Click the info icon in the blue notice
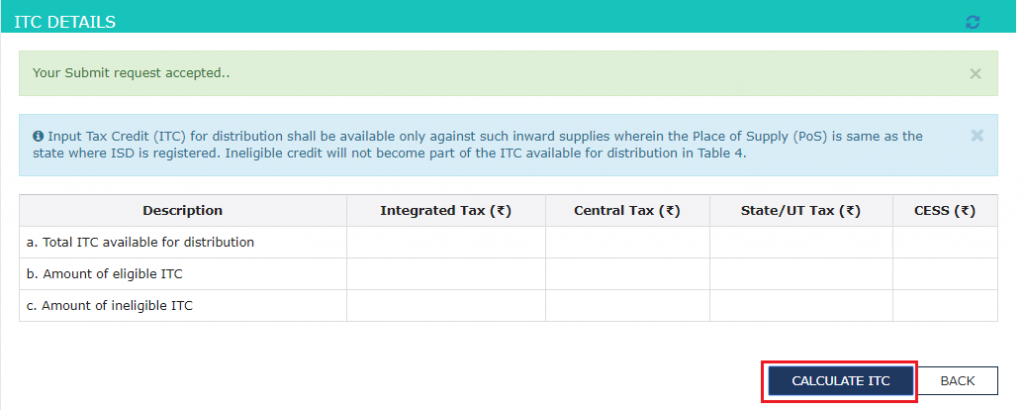1024x410 pixels. tap(38, 136)
